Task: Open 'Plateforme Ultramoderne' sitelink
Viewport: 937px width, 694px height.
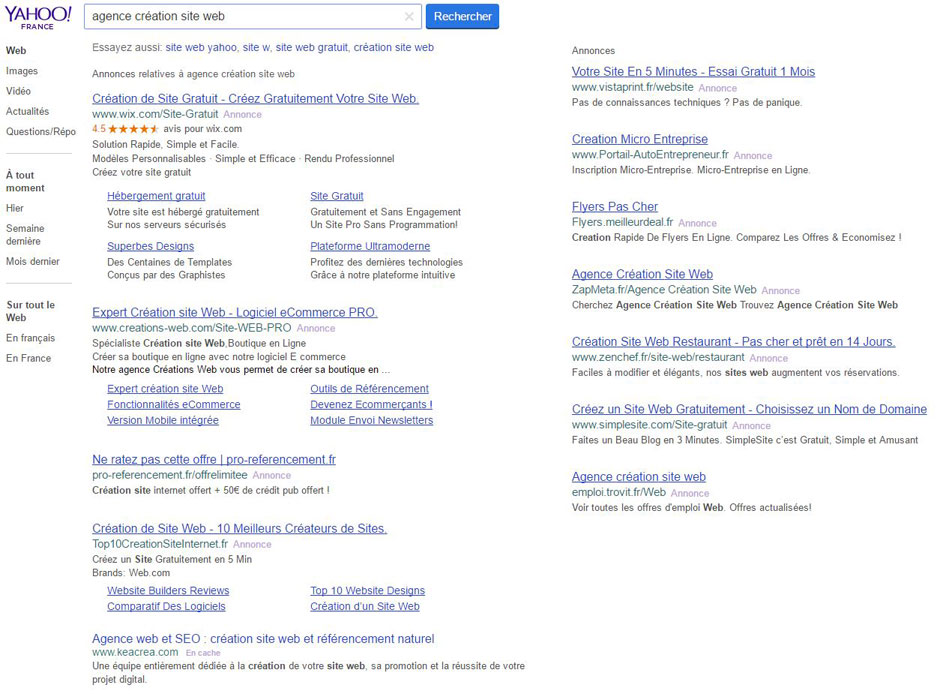Action: point(370,246)
